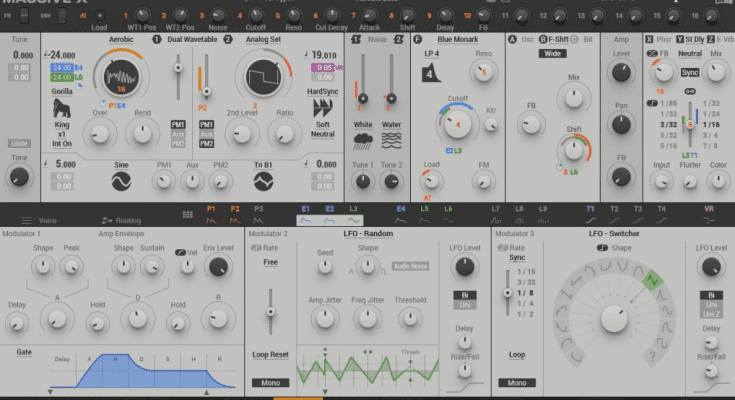Select the 1/8 rate in Modulator 3

click(x=526, y=292)
